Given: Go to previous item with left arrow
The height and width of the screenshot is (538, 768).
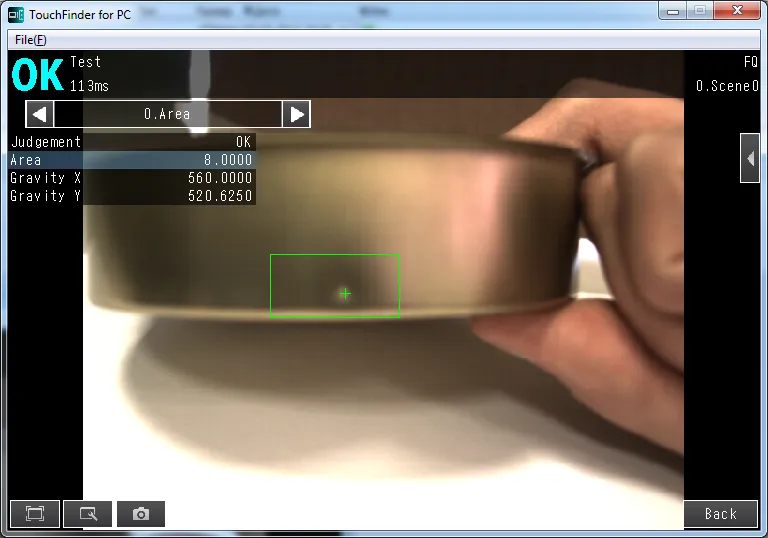Looking at the screenshot, I should click(x=39, y=114).
